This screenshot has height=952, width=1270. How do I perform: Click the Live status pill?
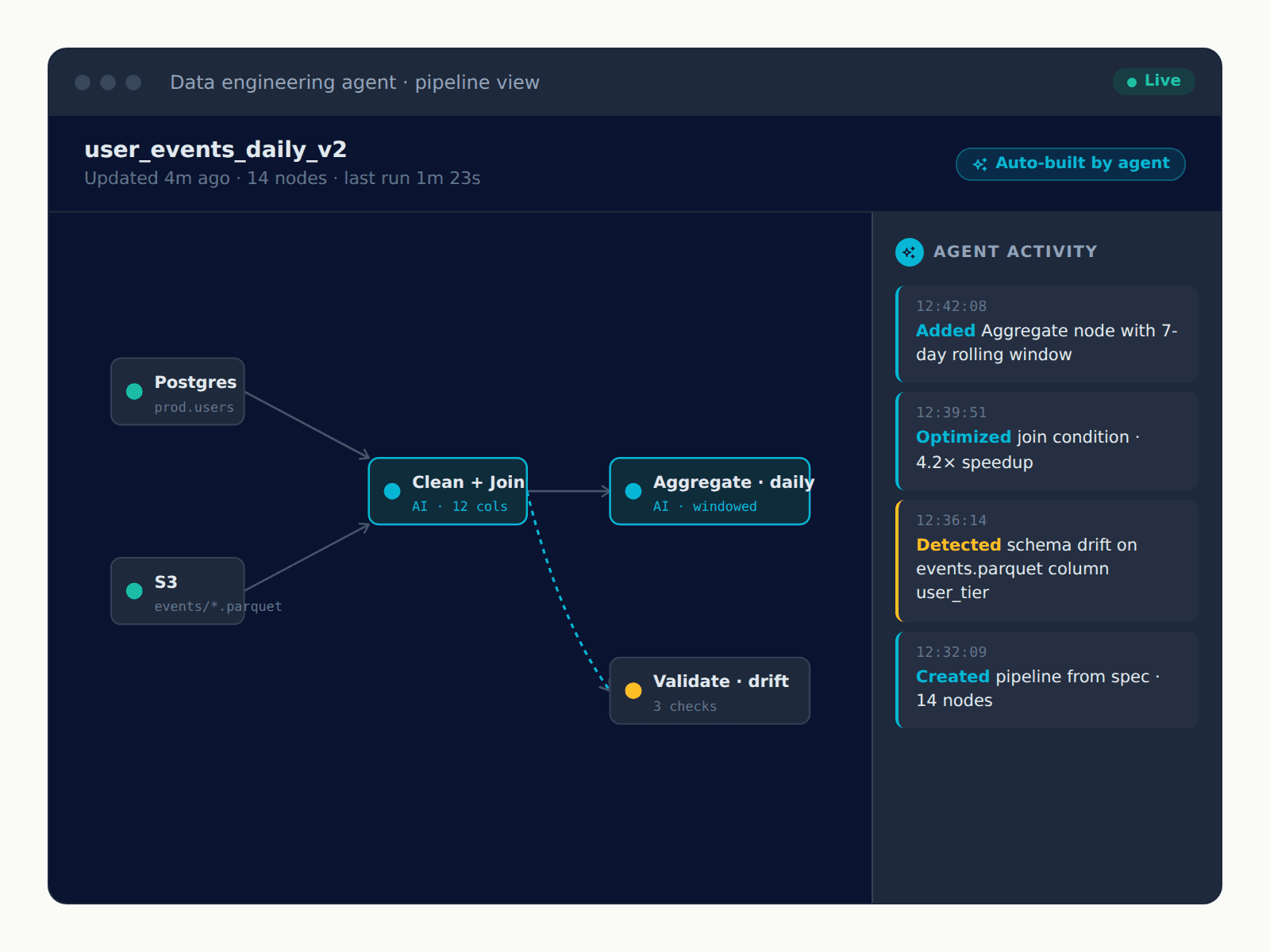tap(1154, 81)
